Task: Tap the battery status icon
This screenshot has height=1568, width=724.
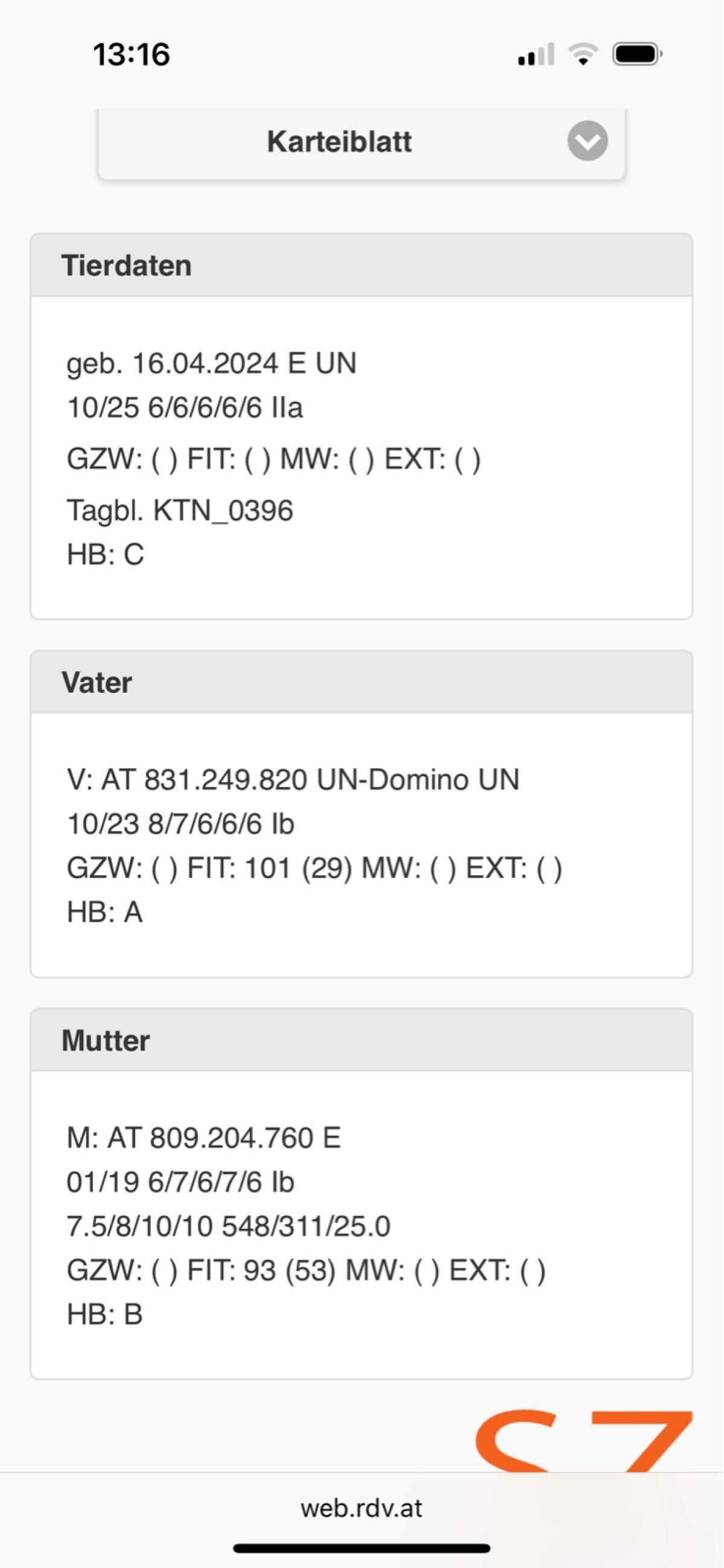Action: click(x=637, y=54)
